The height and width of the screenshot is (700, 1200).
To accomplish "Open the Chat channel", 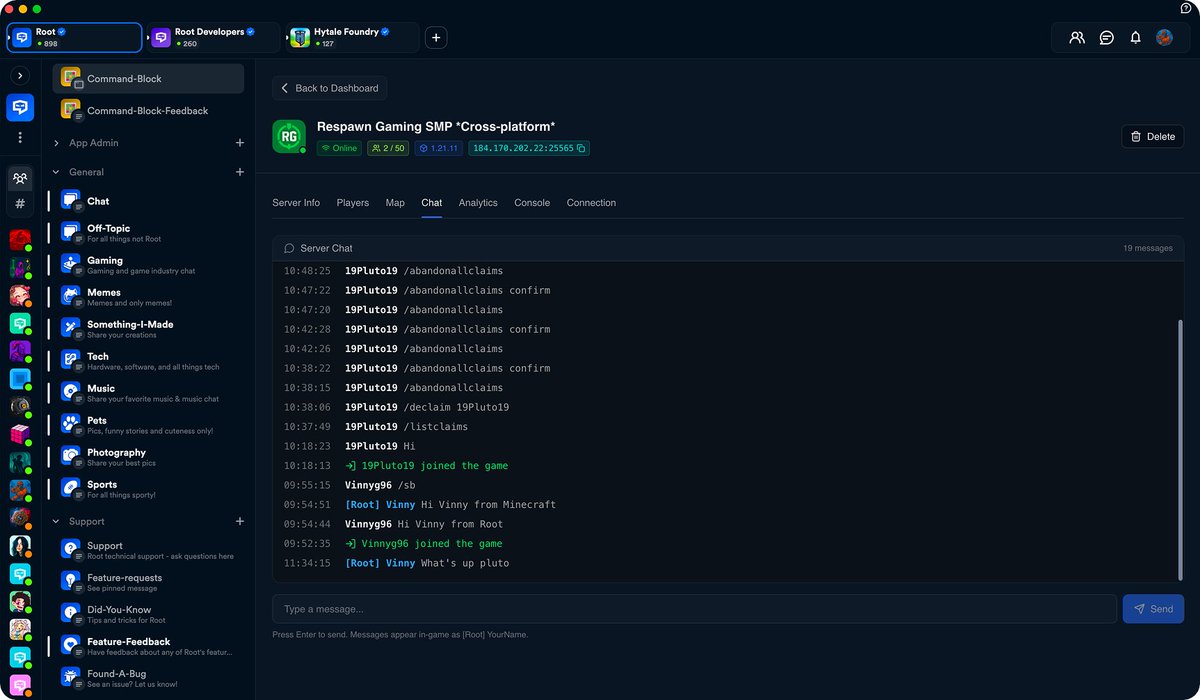I will (x=148, y=201).
